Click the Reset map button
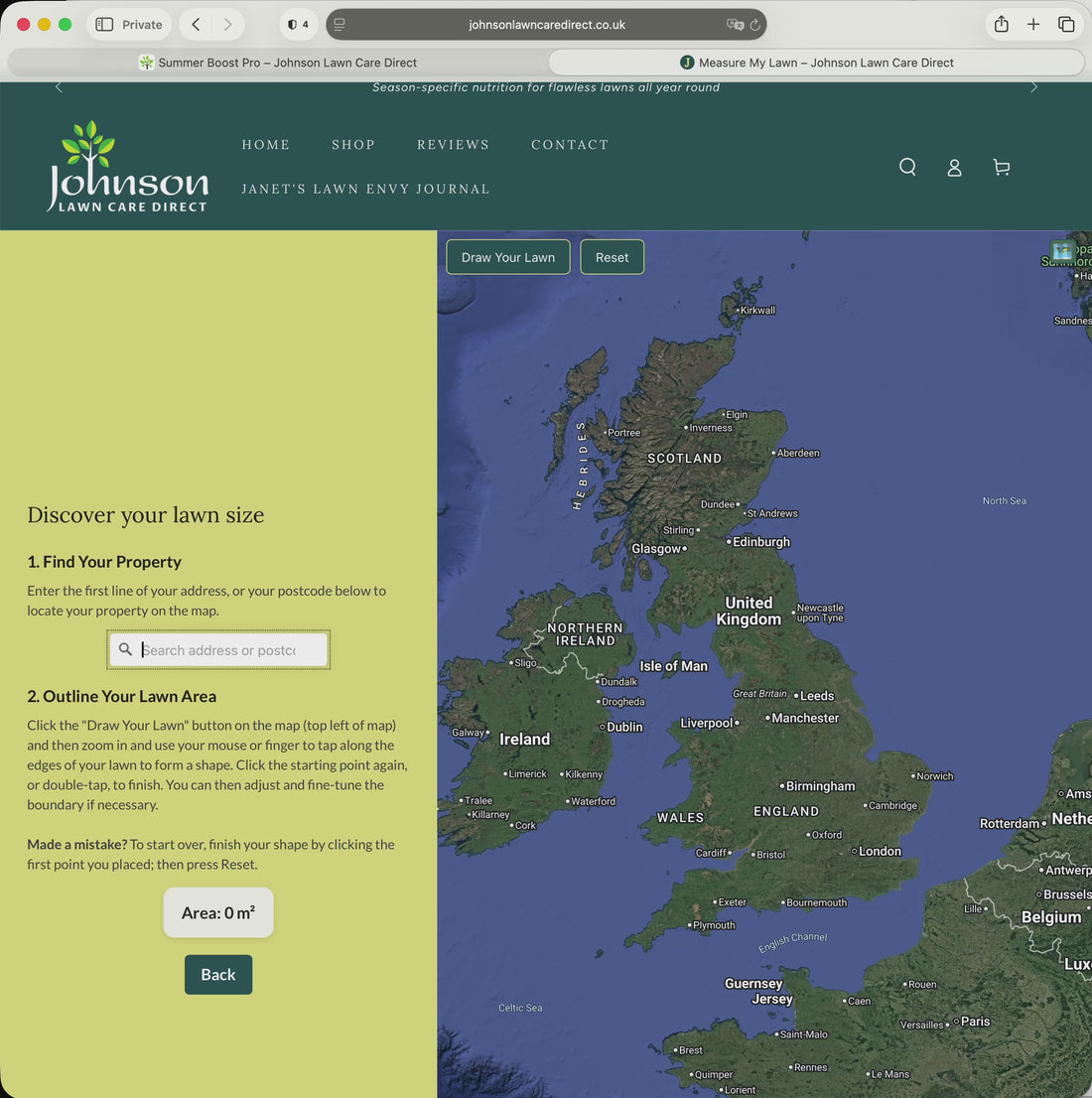 613,257
